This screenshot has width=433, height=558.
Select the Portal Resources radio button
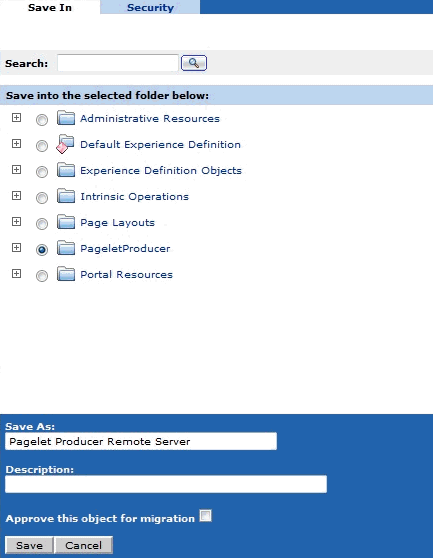click(x=42, y=276)
